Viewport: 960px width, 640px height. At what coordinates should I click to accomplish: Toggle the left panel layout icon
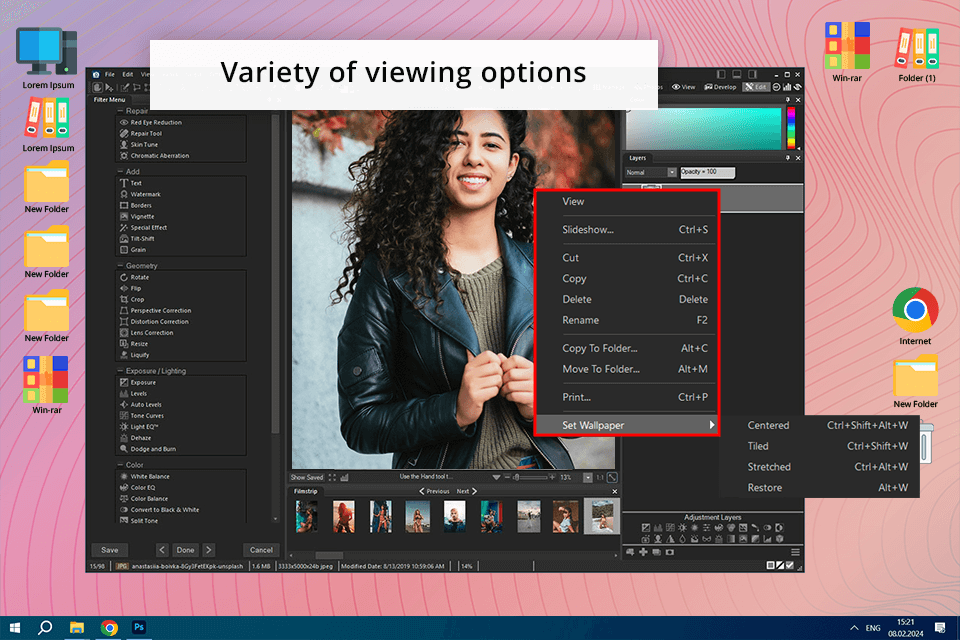click(721, 75)
